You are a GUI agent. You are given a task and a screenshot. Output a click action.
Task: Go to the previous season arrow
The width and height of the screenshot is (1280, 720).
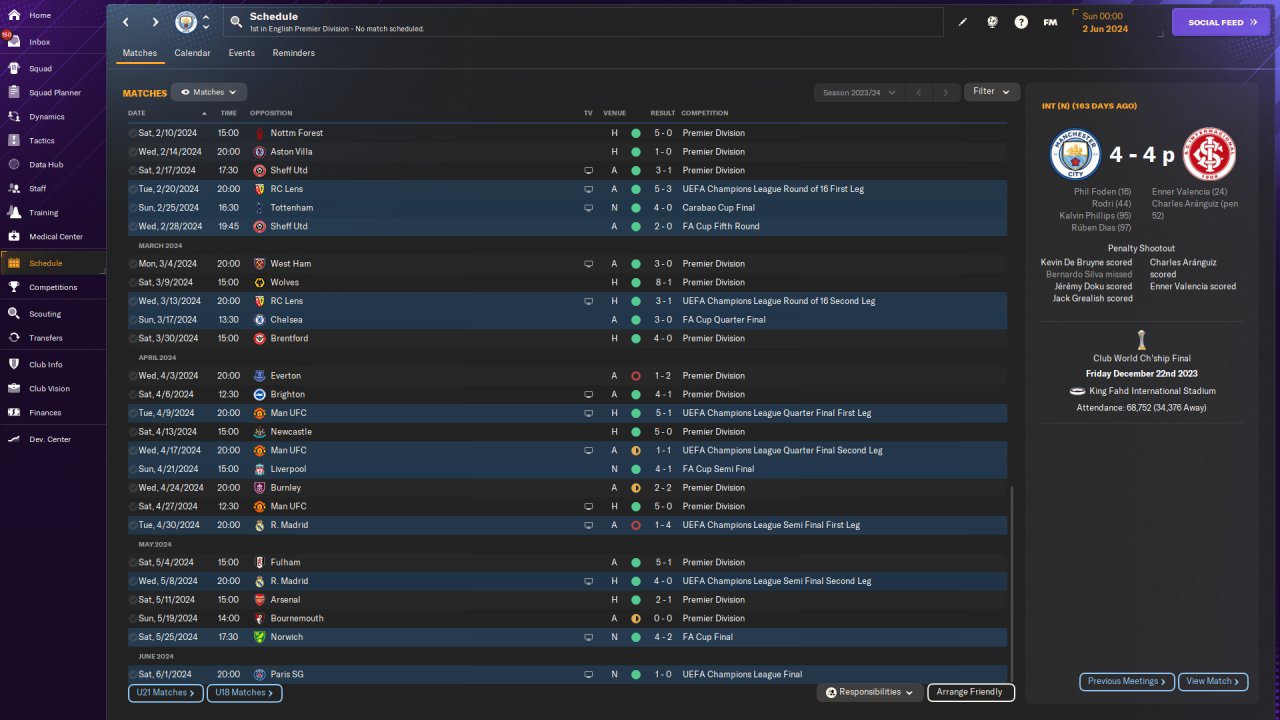tap(918, 93)
